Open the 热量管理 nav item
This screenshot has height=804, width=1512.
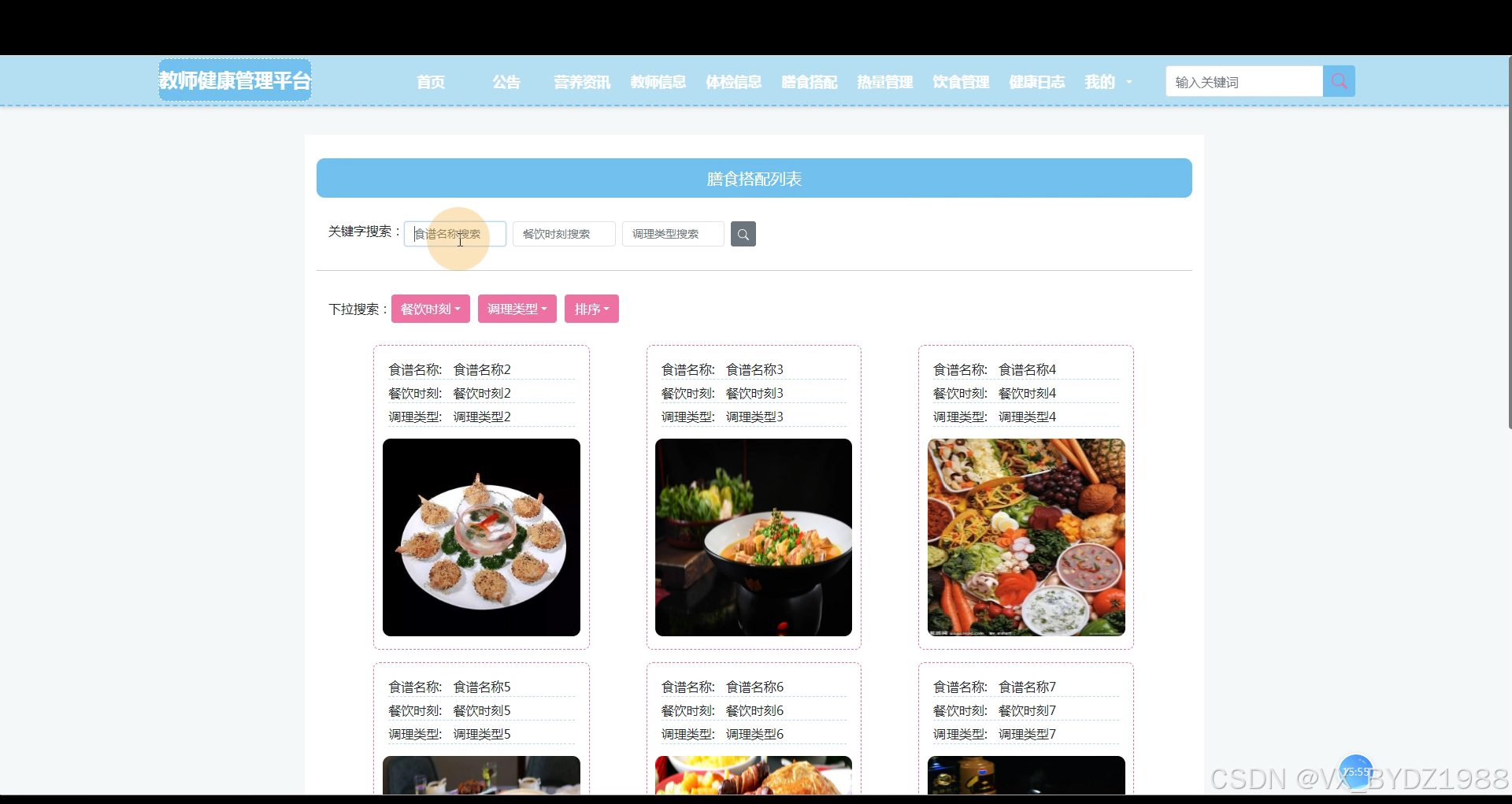[x=884, y=82]
